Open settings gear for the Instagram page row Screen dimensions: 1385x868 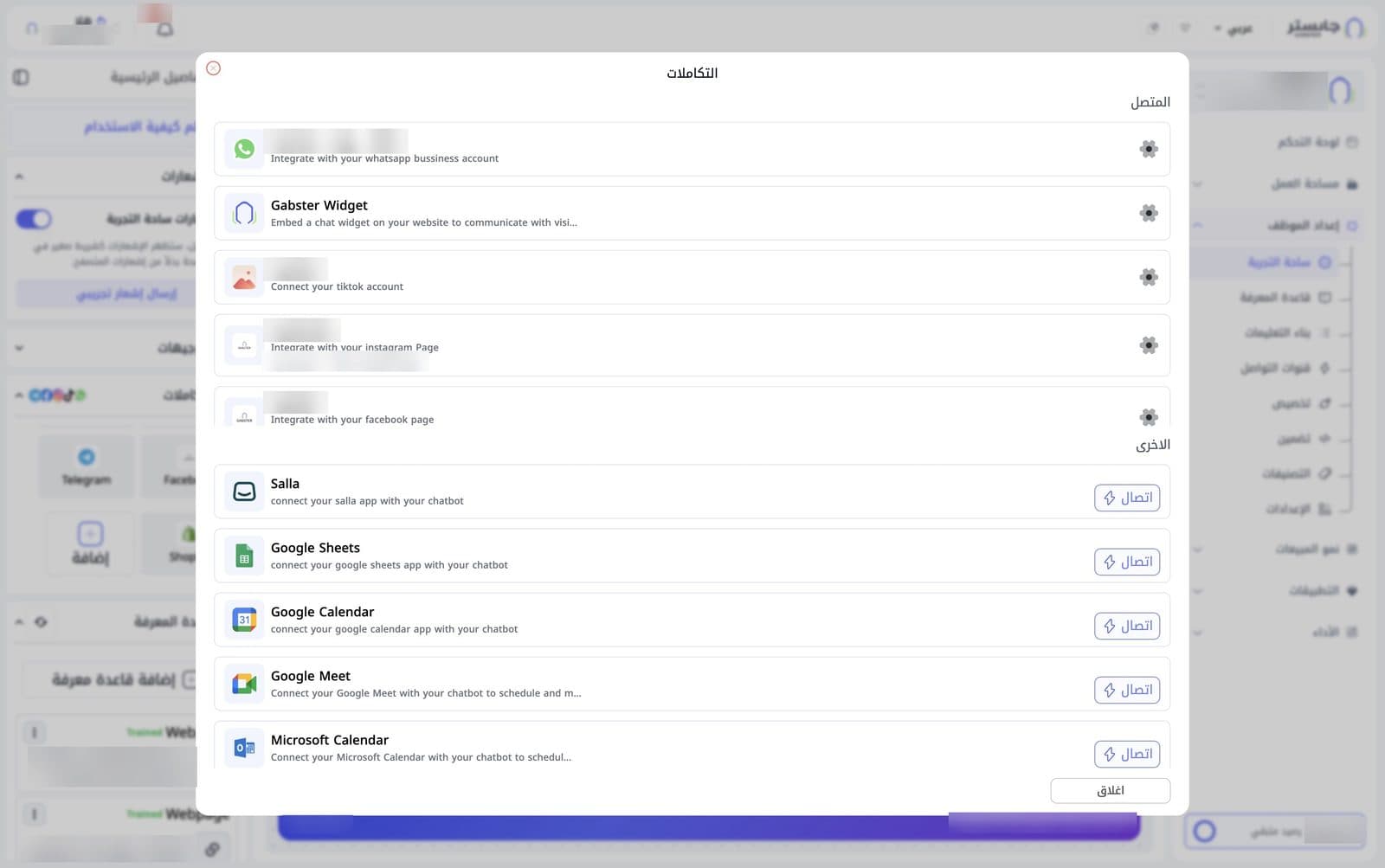pos(1149,345)
